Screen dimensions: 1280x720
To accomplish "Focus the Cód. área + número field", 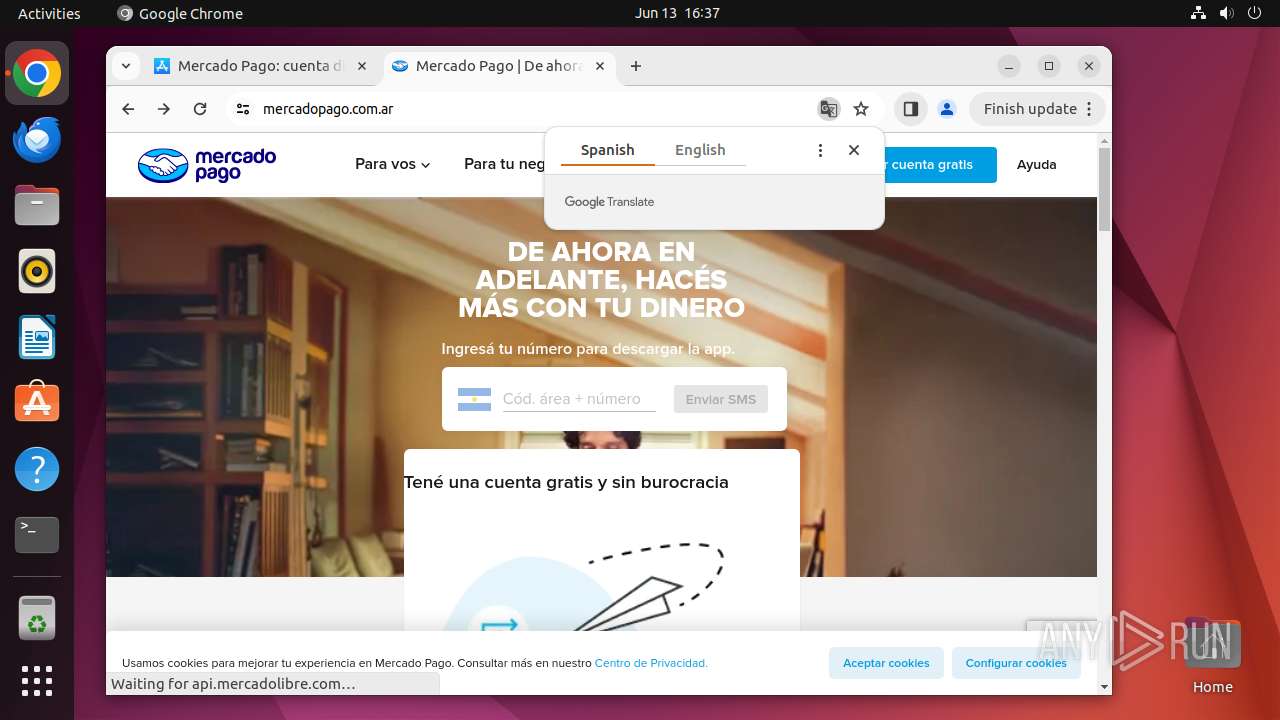I will pos(579,399).
